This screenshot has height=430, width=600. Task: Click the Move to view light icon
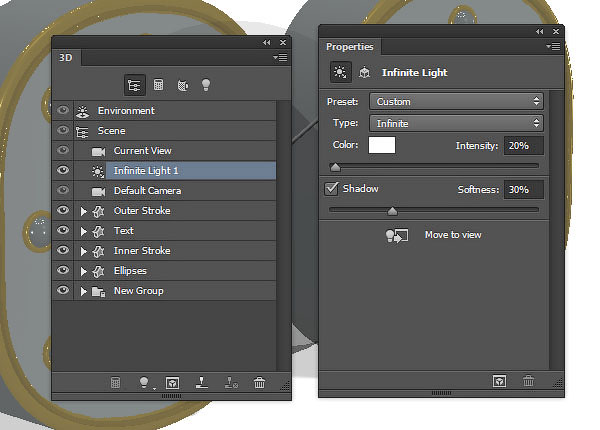pos(396,236)
